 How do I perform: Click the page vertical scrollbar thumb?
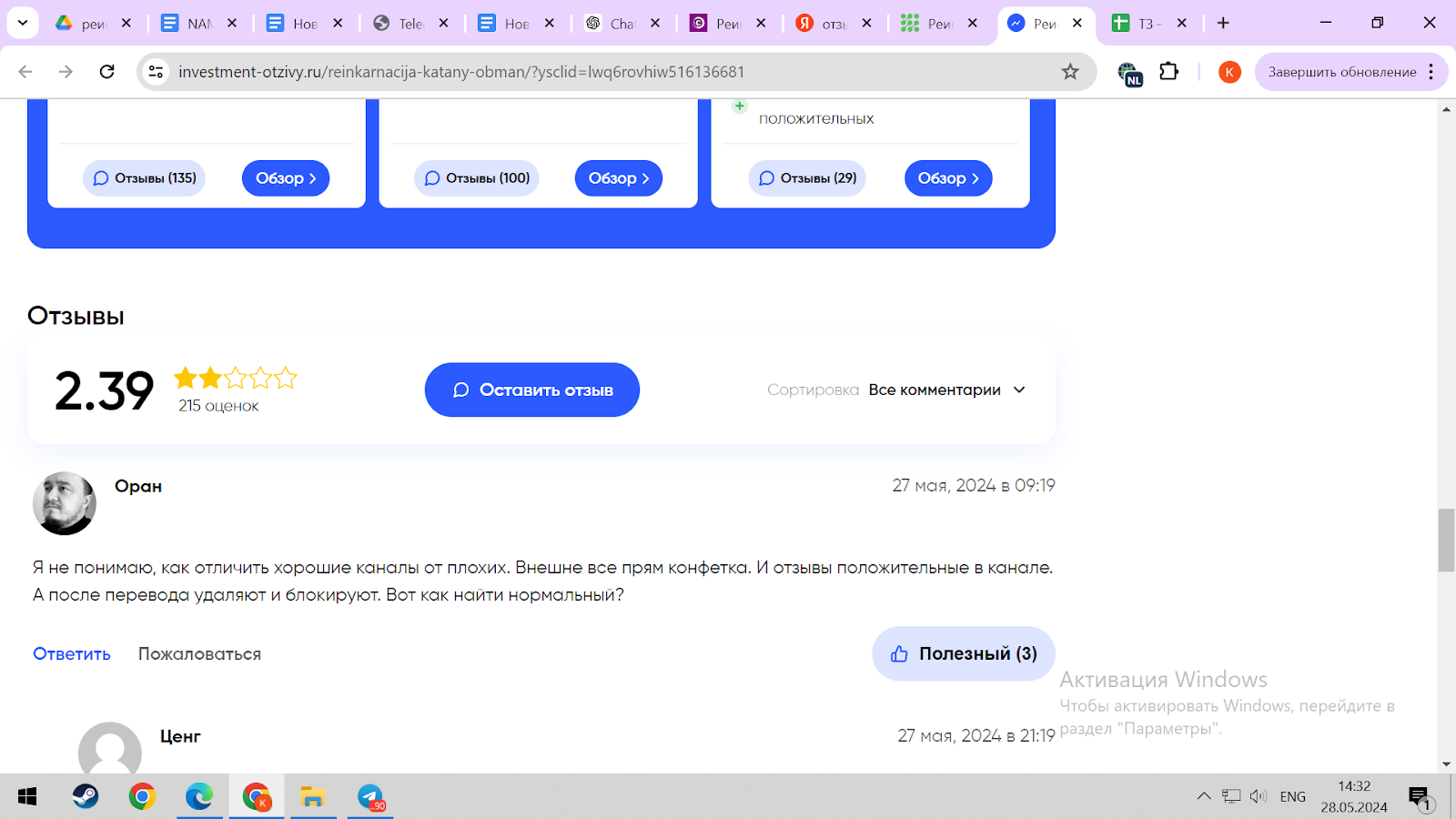click(1446, 541)
